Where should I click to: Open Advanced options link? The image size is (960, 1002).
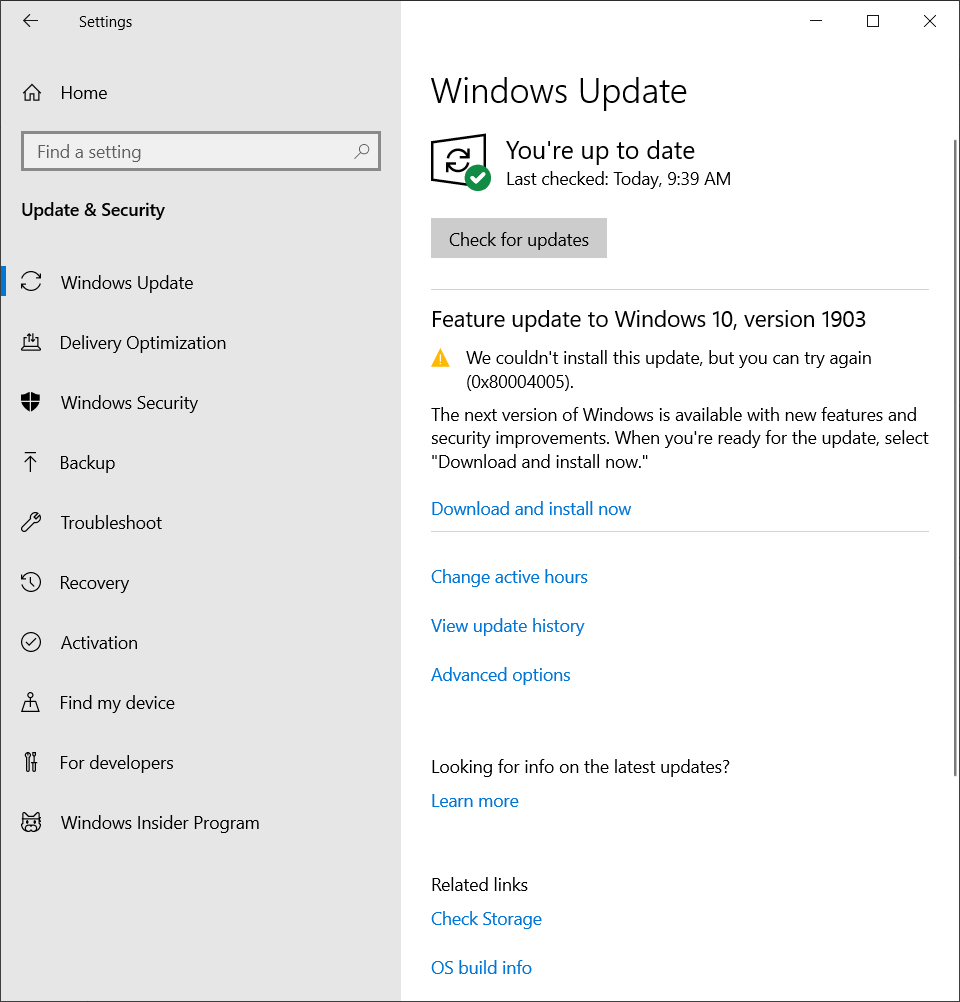(x=500, y=675)
